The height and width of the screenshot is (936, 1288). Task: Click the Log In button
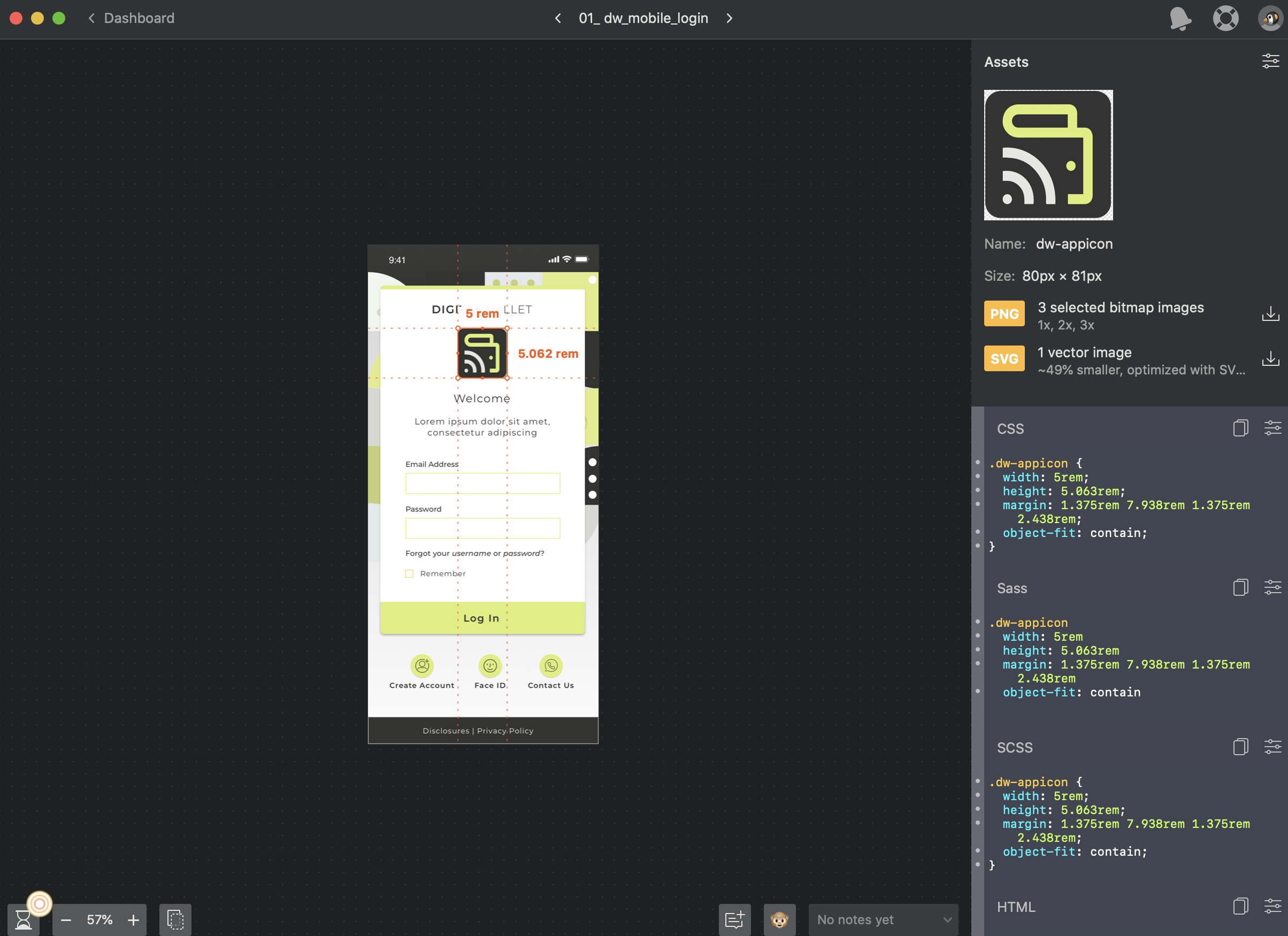click(481, 618)
